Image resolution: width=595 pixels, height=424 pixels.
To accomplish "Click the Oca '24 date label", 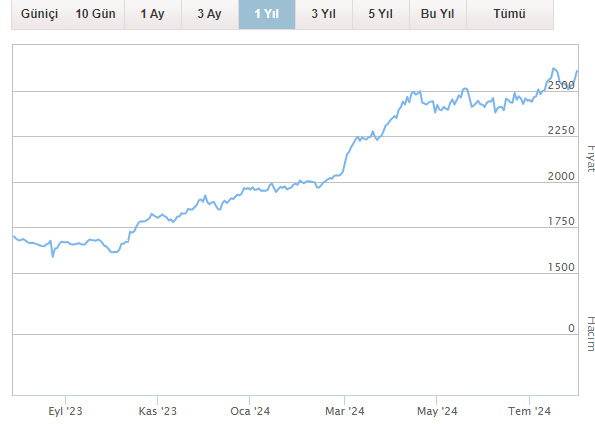I will pyautogui.click(x=250, y=411).
